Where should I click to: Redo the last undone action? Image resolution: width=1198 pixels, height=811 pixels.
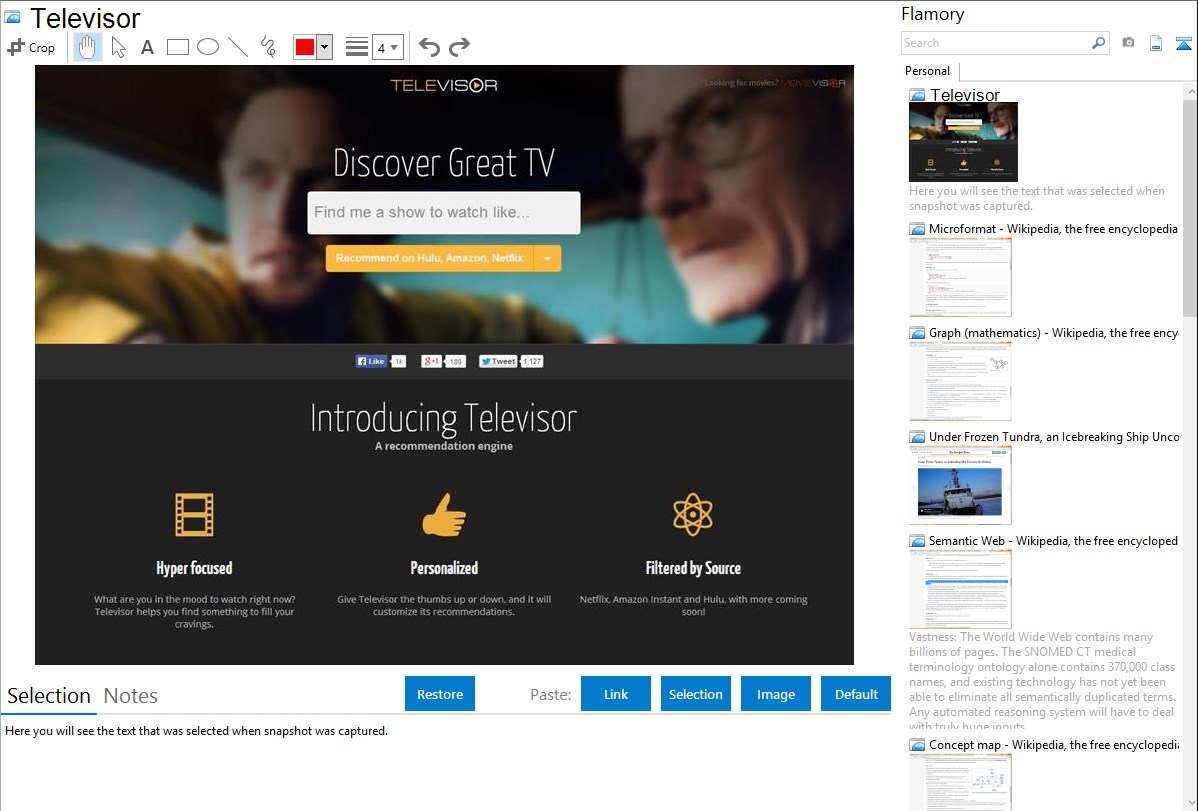[459, 47]
